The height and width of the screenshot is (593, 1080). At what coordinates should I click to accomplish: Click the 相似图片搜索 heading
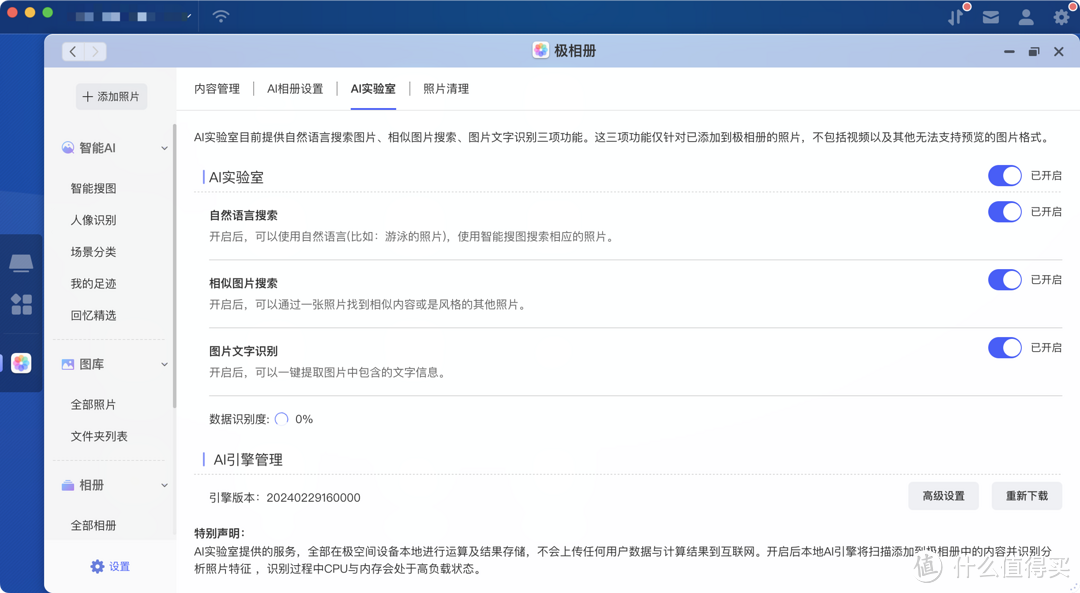244,283
